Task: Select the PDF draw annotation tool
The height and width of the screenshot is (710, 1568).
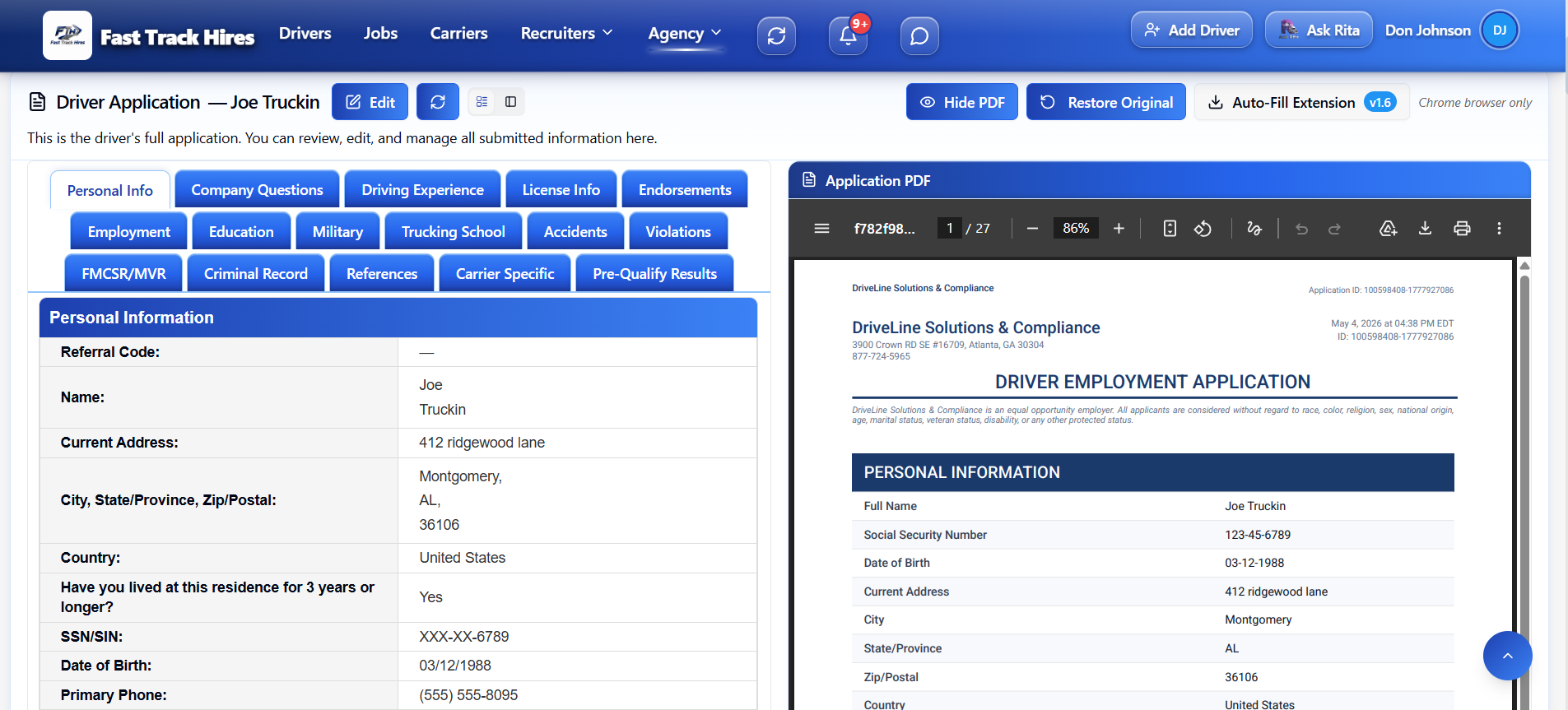Action: click(1254, 228)
